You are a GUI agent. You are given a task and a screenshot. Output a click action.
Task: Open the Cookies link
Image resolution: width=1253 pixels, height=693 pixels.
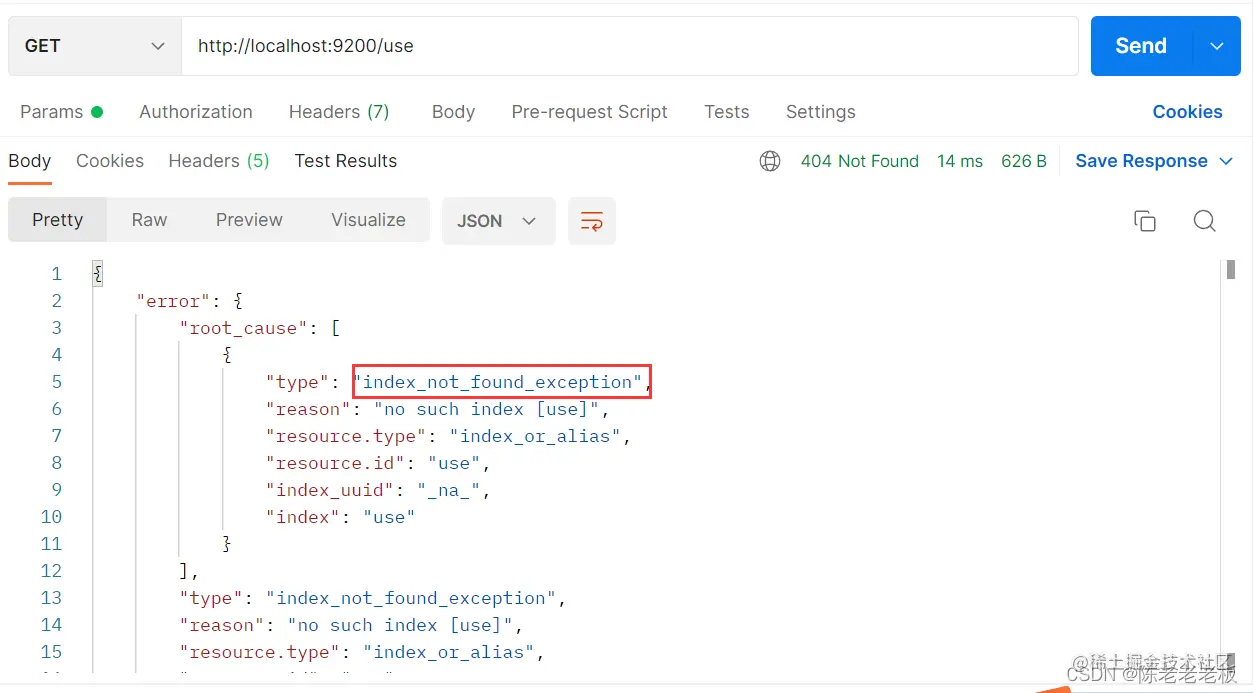(1187, 112)
